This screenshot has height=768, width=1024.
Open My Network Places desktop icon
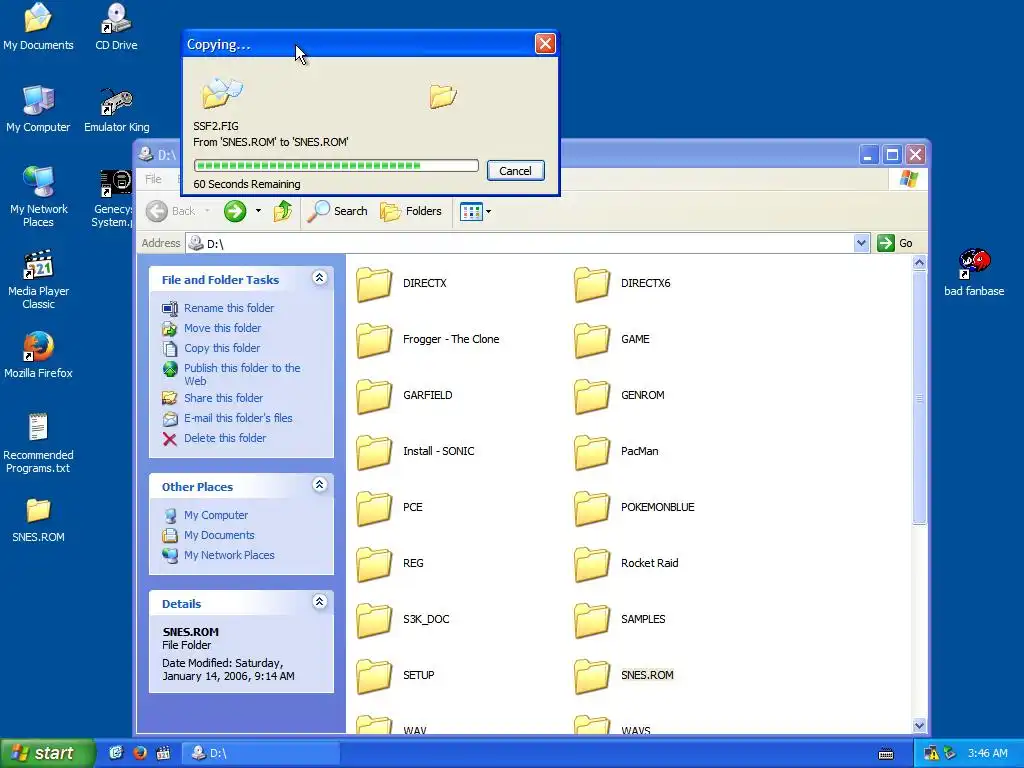pyautogui.click(x=38, y=197)
